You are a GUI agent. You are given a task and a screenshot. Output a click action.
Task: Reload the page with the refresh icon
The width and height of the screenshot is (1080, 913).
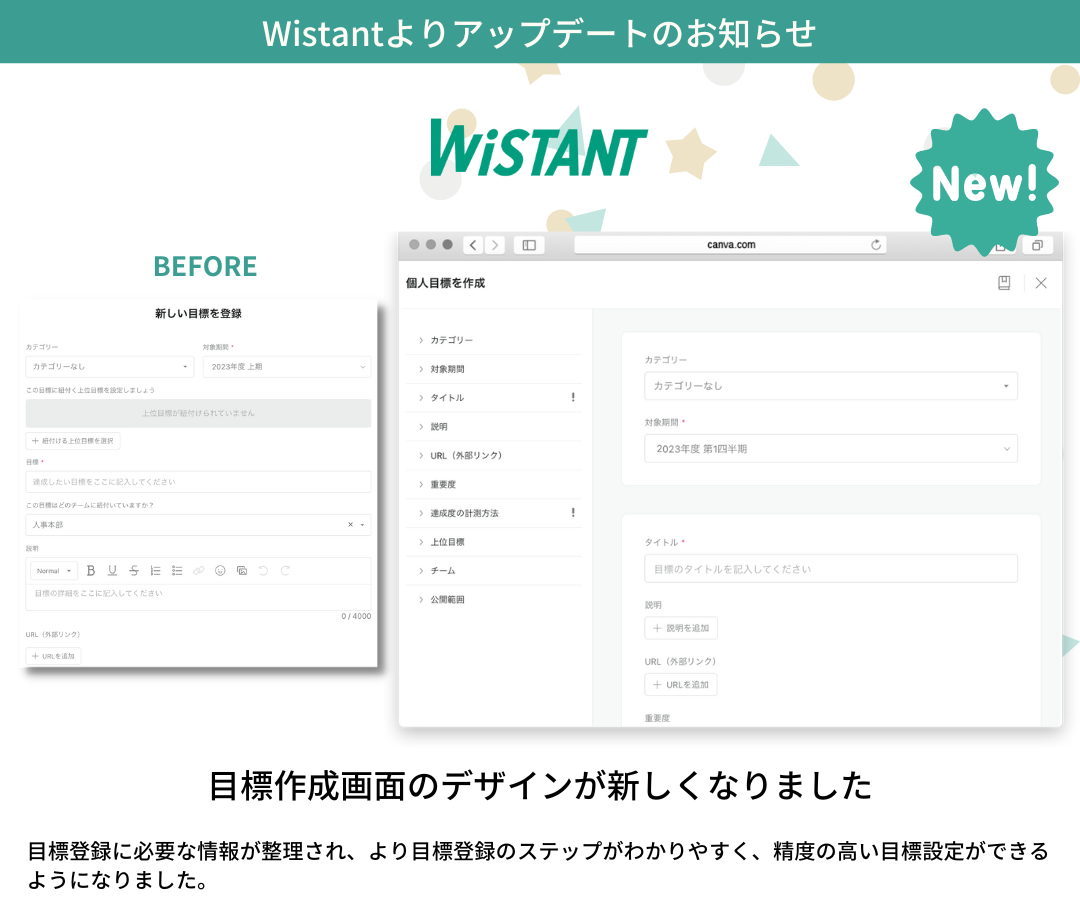pos(876,245)
